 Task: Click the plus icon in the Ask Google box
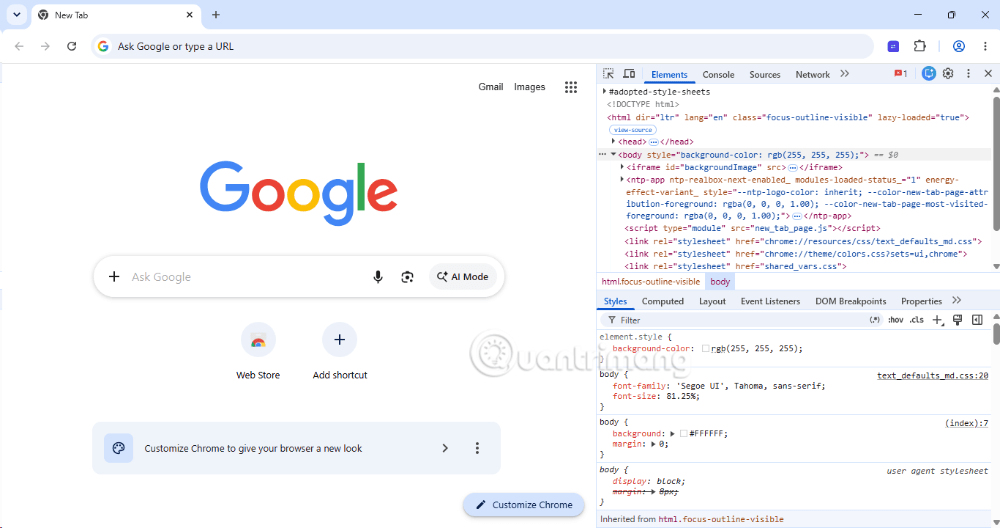coord(114,277)
